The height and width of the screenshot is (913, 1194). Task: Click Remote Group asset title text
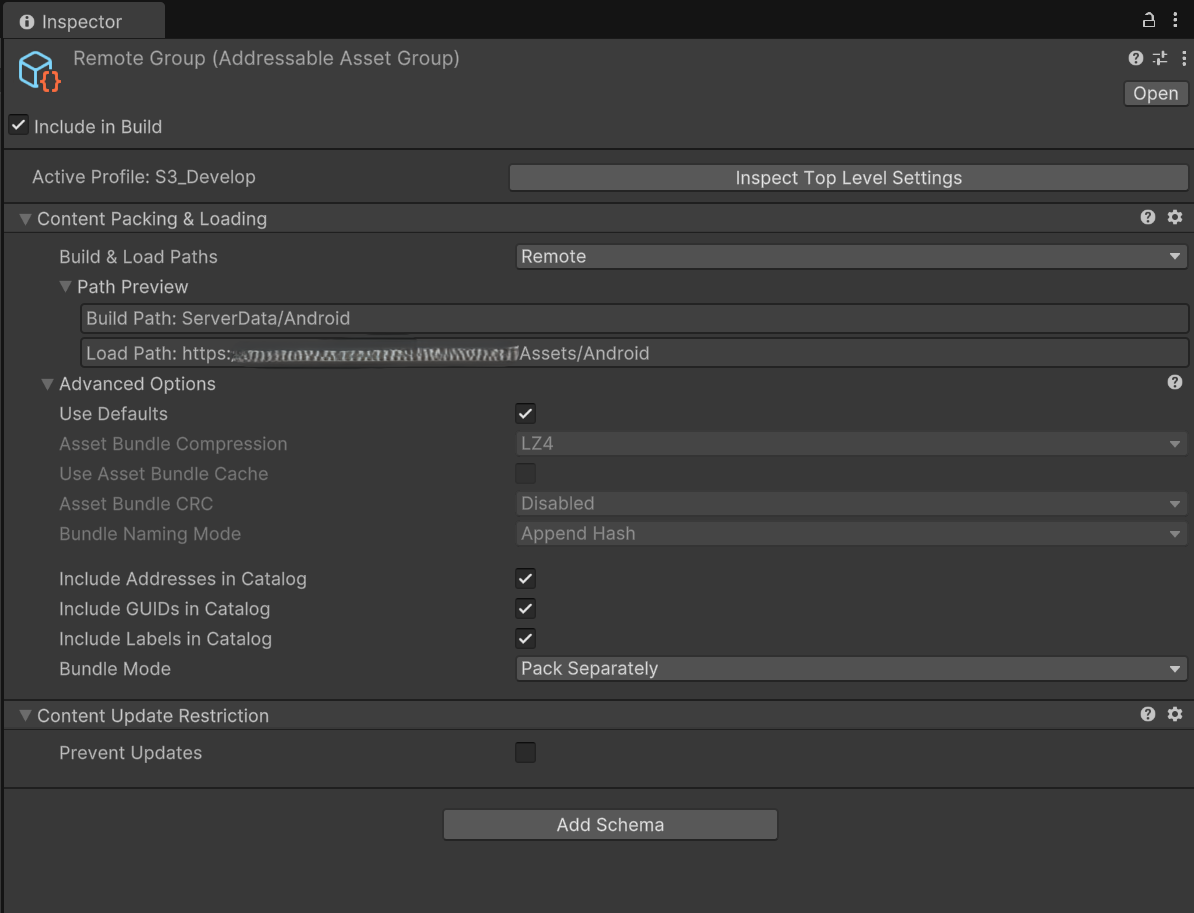coord(267,58)
